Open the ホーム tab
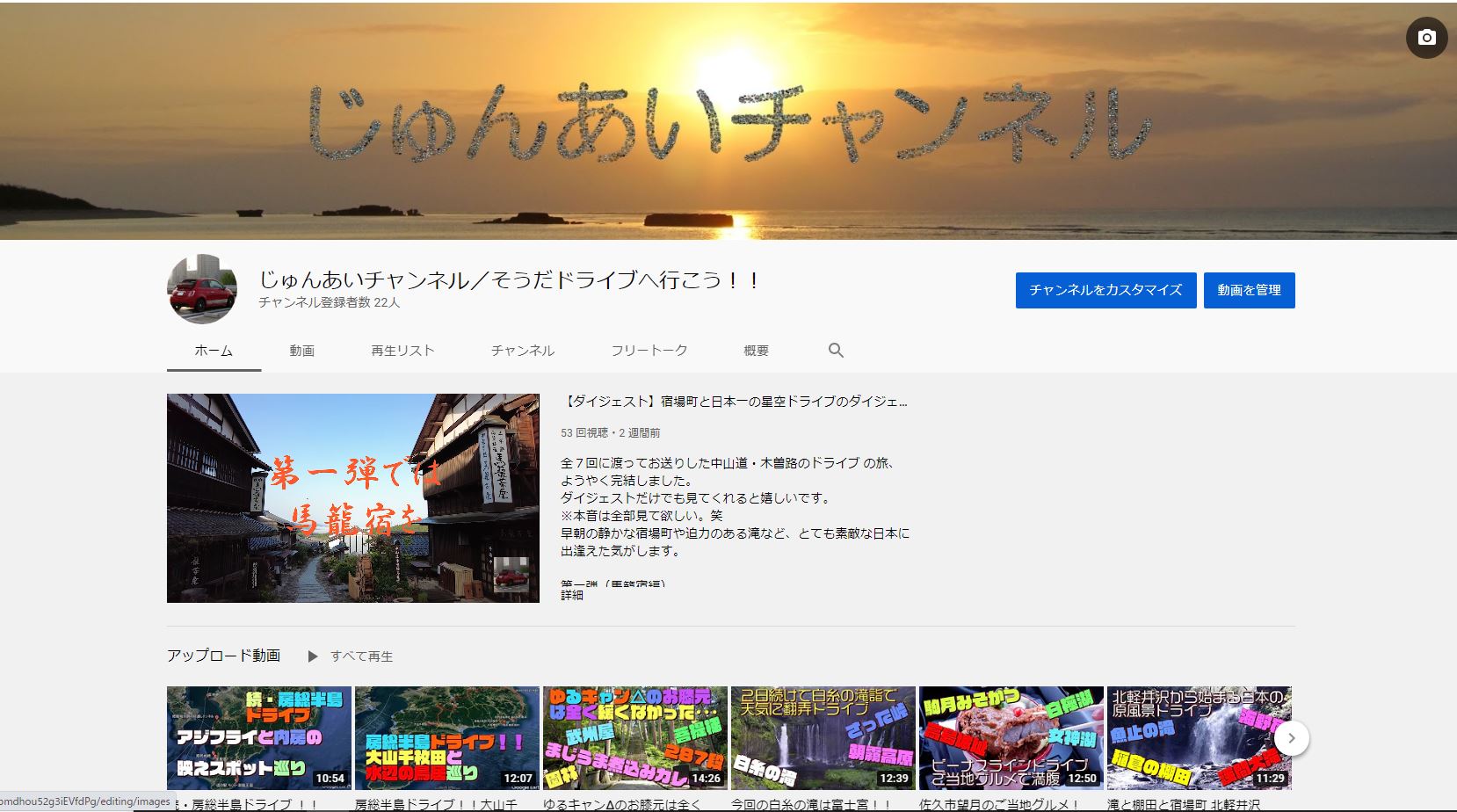The image size is (1457, 812). (x=214, y=351)
